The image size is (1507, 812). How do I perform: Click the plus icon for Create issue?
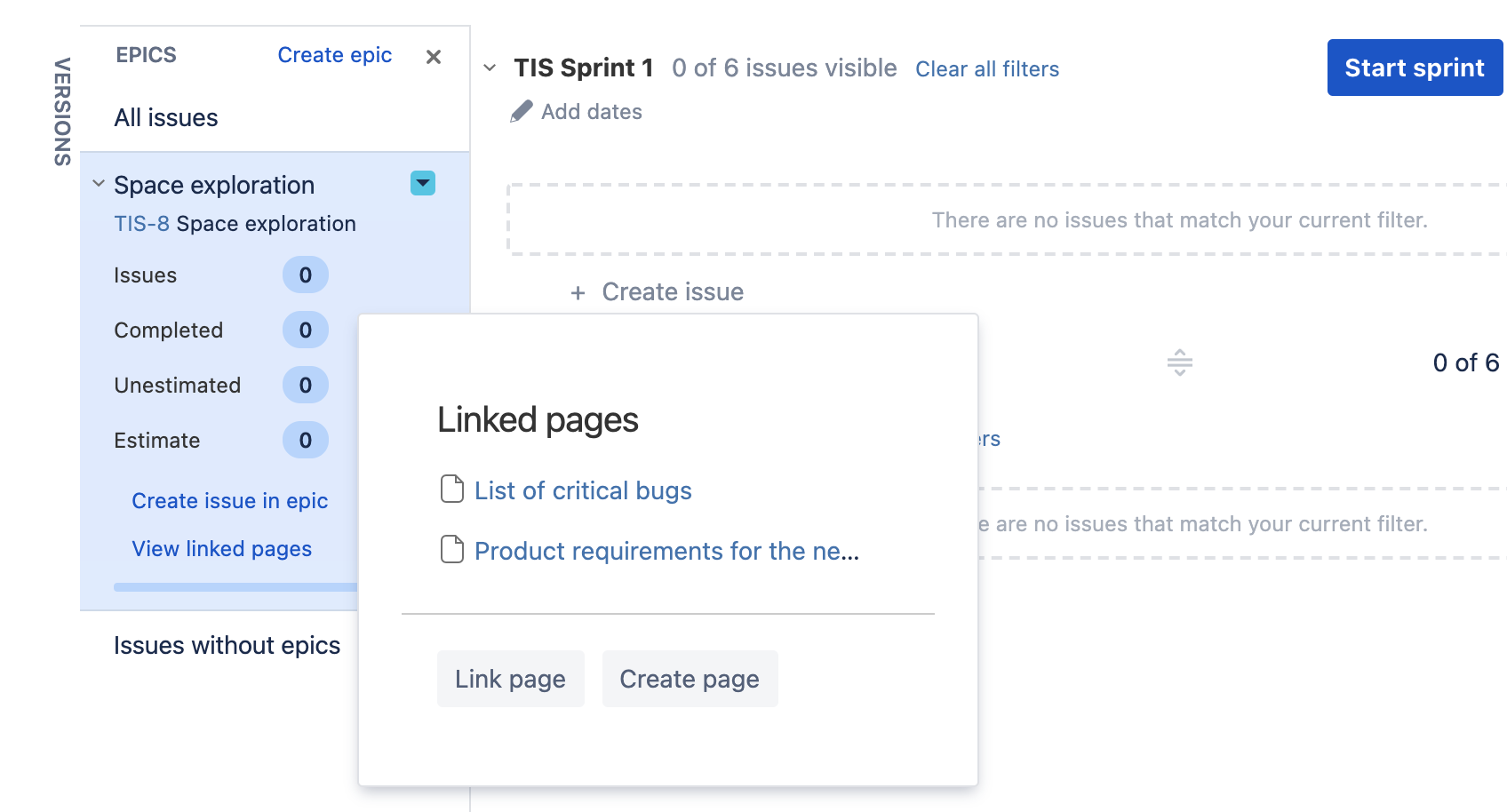pyautogui.click(x=578, y=293)
